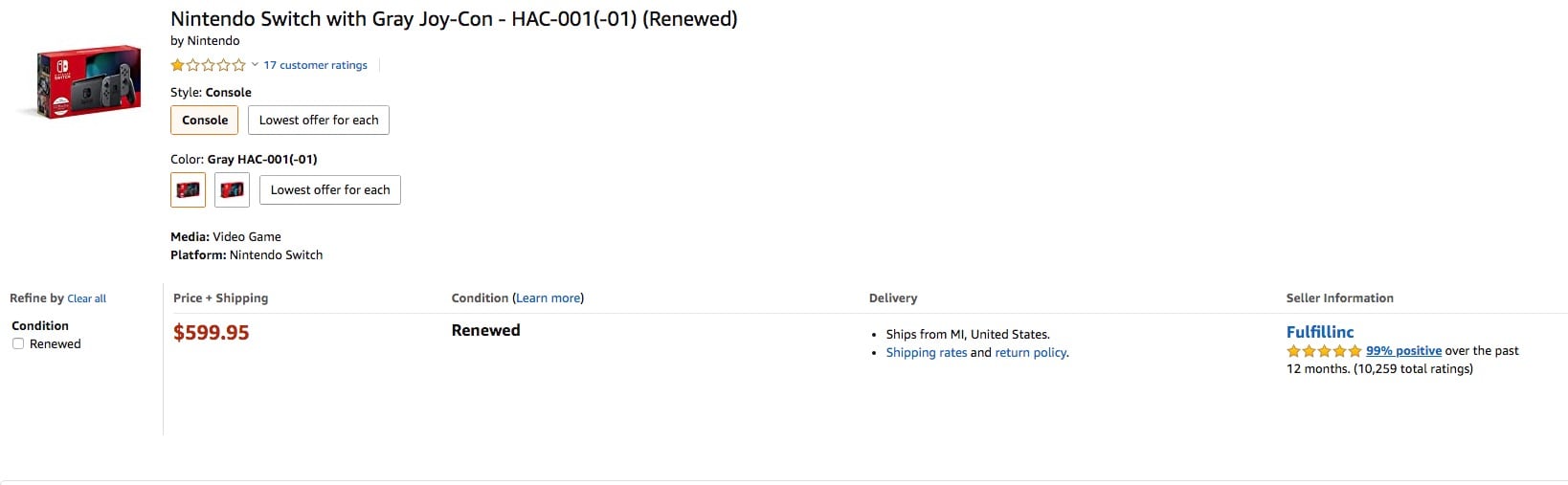Click the seller's five-star rating icons

pyautogui.click(x=1324, y=351)
